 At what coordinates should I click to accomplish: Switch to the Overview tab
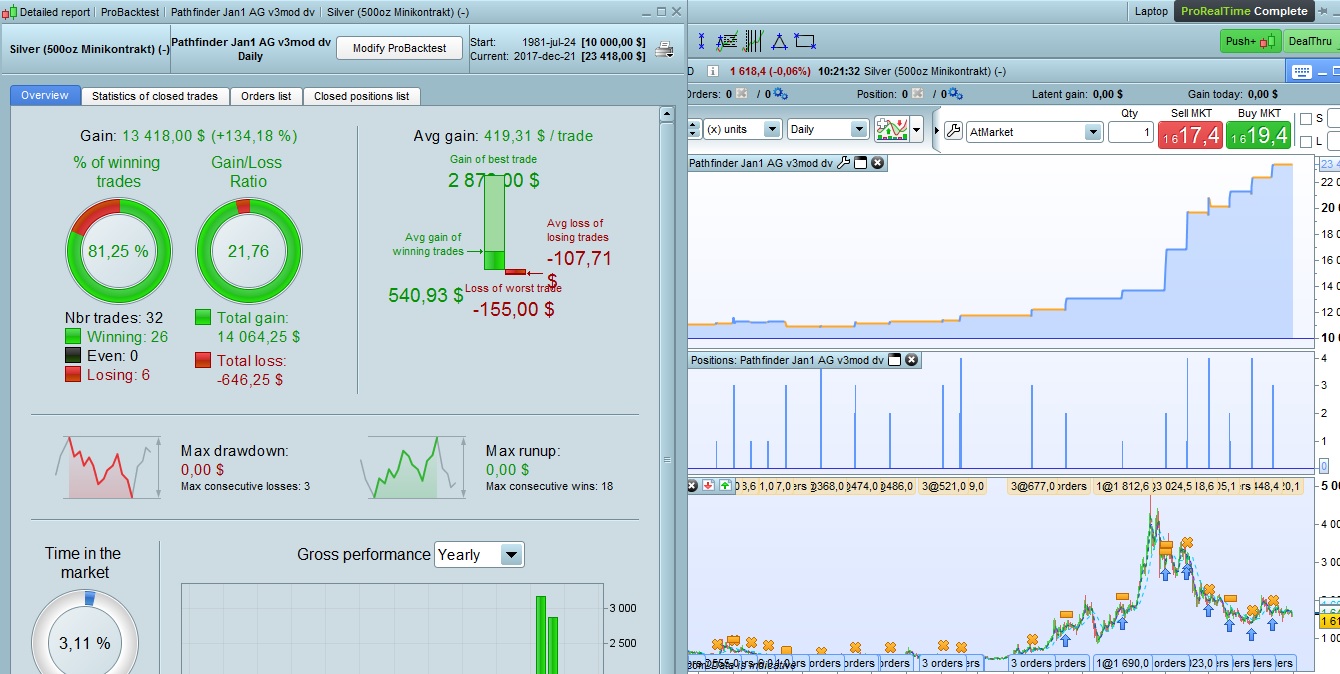click(45, 95)
